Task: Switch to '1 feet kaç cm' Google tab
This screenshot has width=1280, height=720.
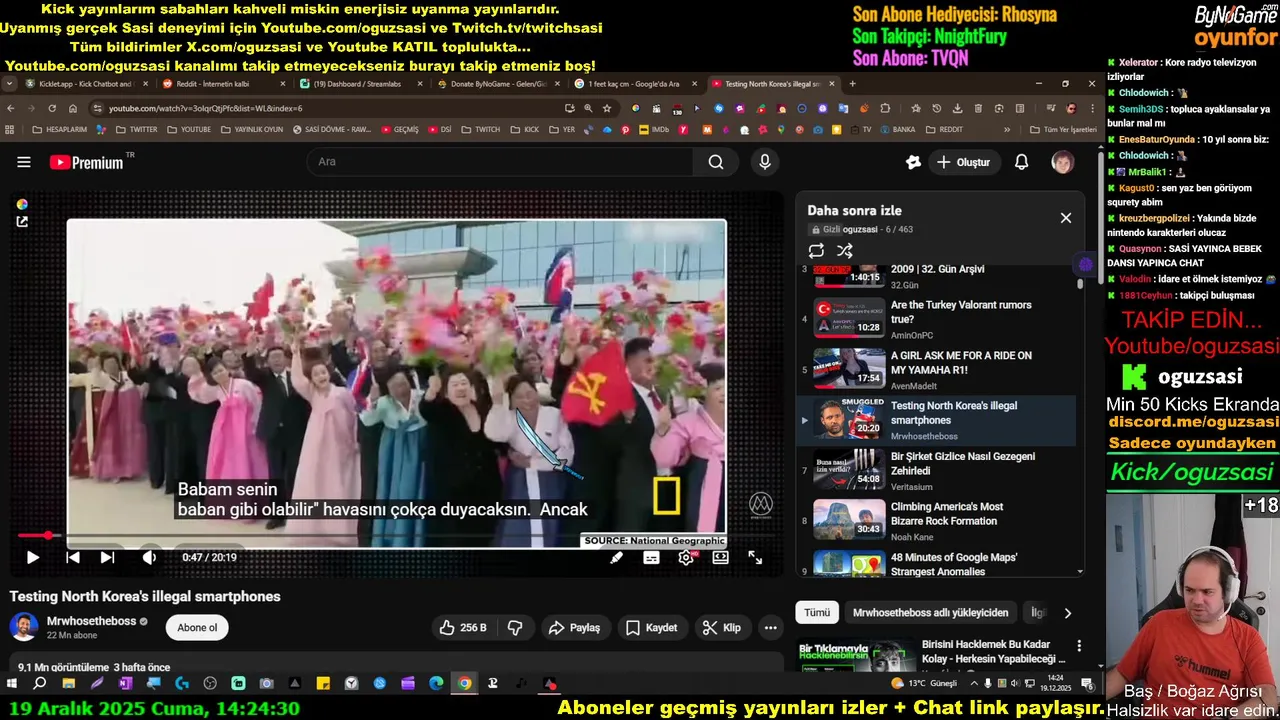Action: (x=637, y=84)
